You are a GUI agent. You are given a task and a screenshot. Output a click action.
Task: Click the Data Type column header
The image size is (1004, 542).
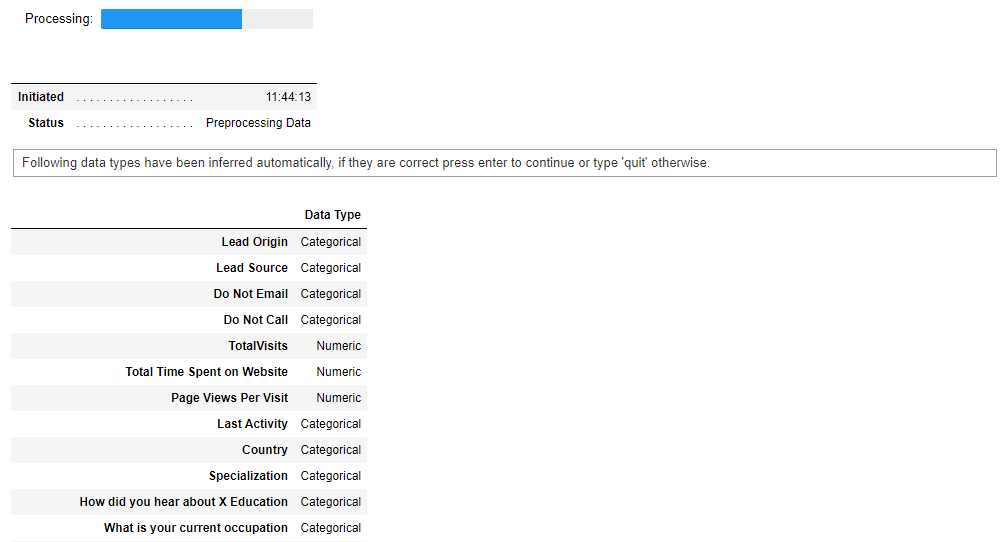332,215
